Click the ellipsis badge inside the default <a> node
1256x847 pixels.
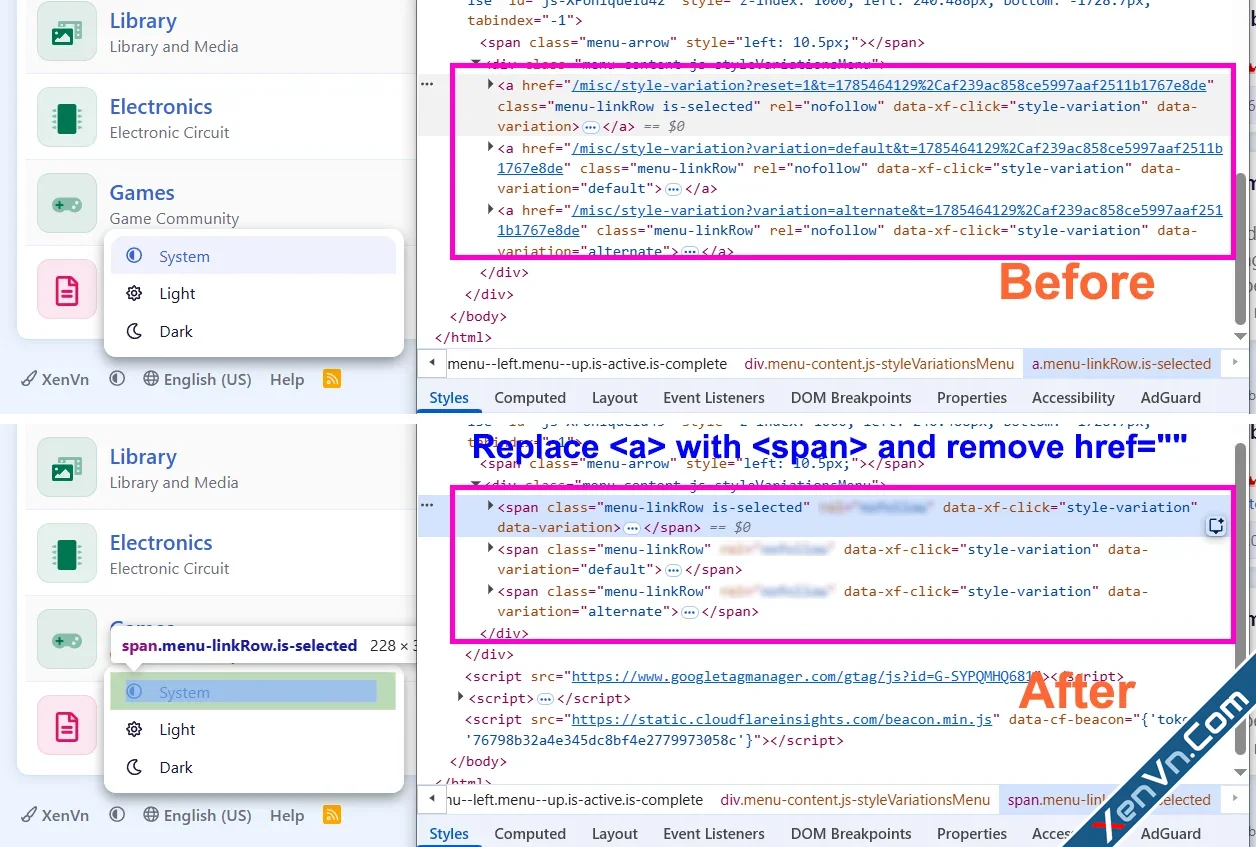[673, 189]
